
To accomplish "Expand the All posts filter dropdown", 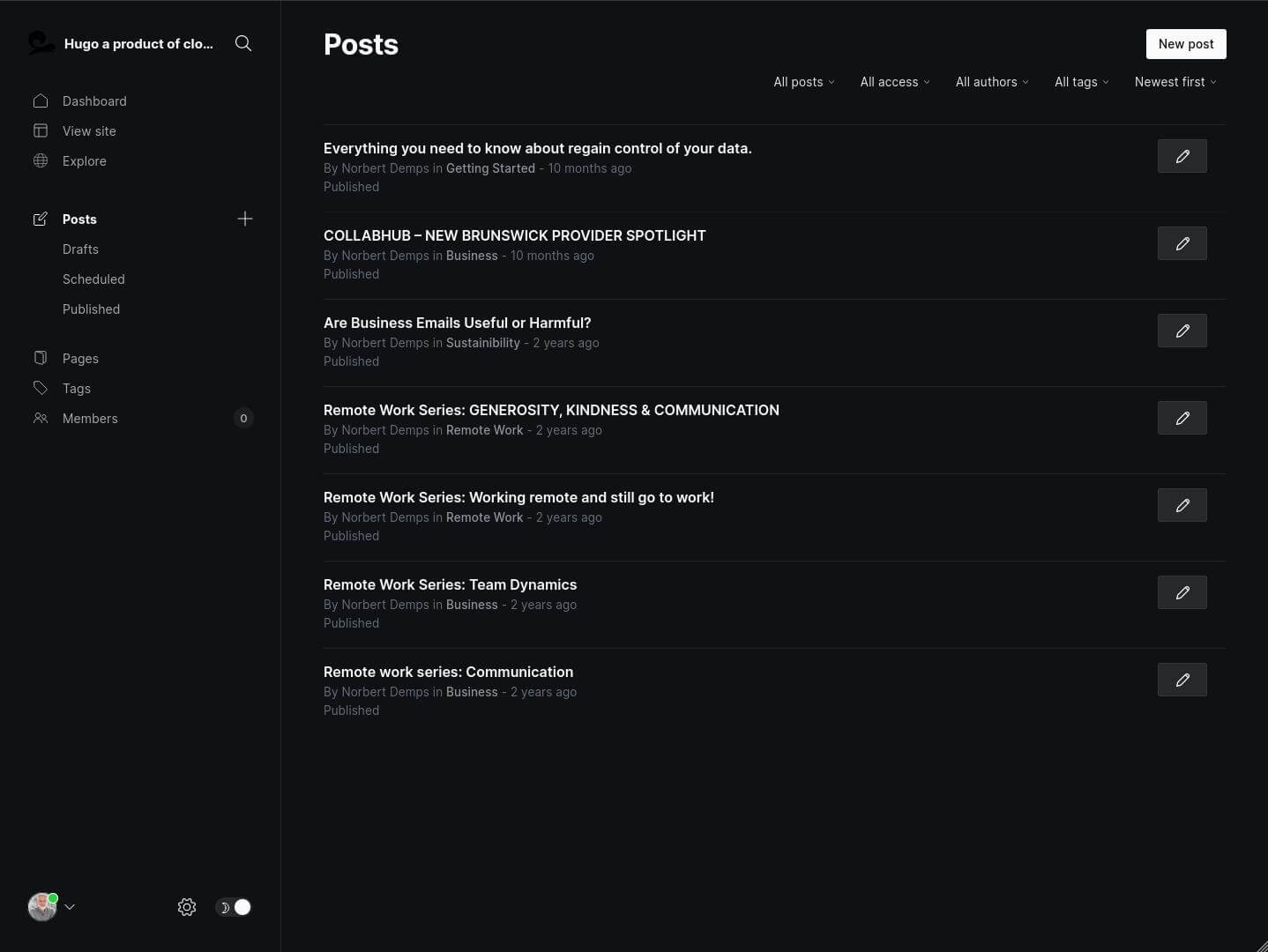I will click(803, 82).
